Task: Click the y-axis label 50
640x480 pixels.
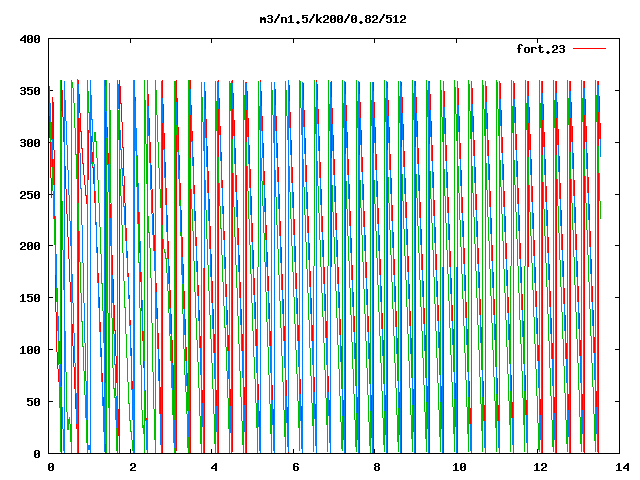Action: click(x=34, y=402)
